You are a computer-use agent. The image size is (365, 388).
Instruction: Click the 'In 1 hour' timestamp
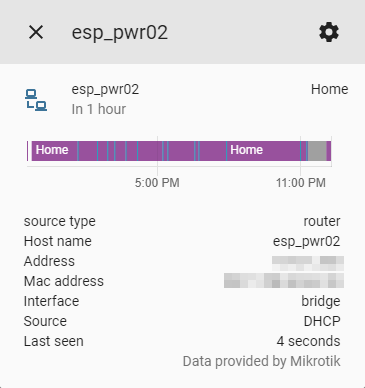click(x=99, y=109)
